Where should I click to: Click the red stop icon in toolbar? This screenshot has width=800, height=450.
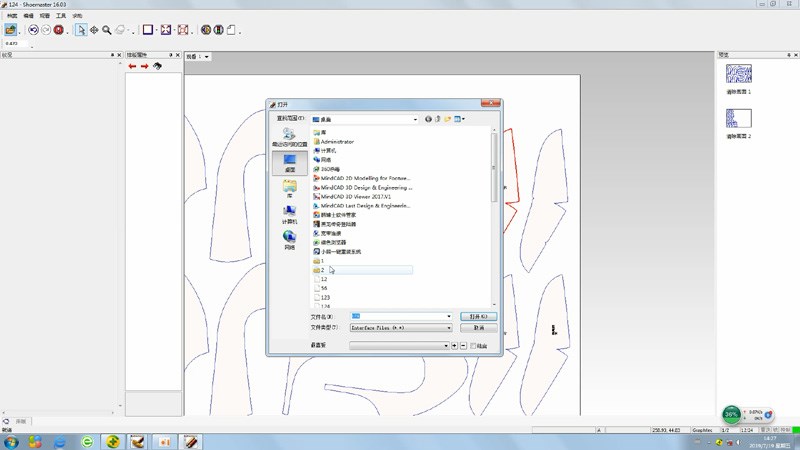[x=58, y=30]
